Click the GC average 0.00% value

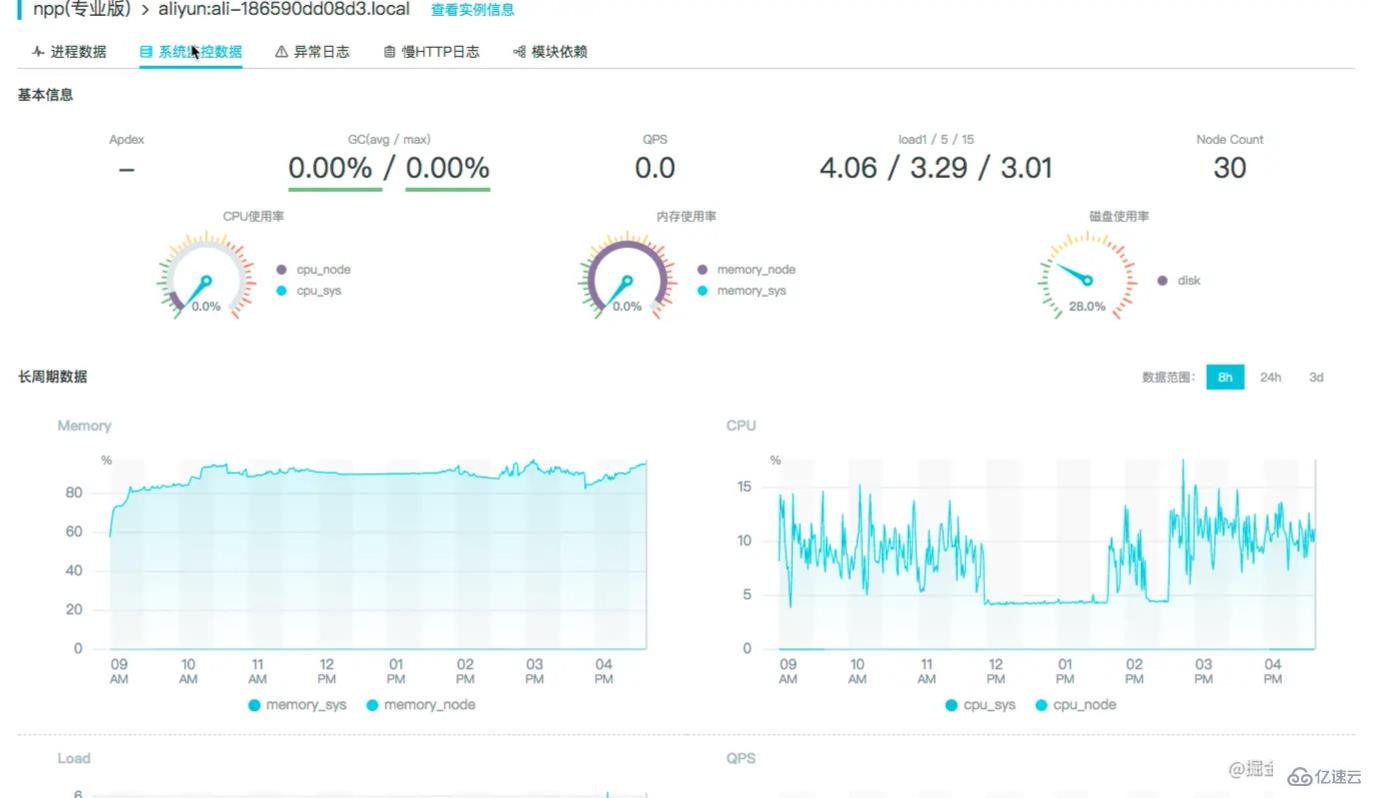click(x=330, y=168)
